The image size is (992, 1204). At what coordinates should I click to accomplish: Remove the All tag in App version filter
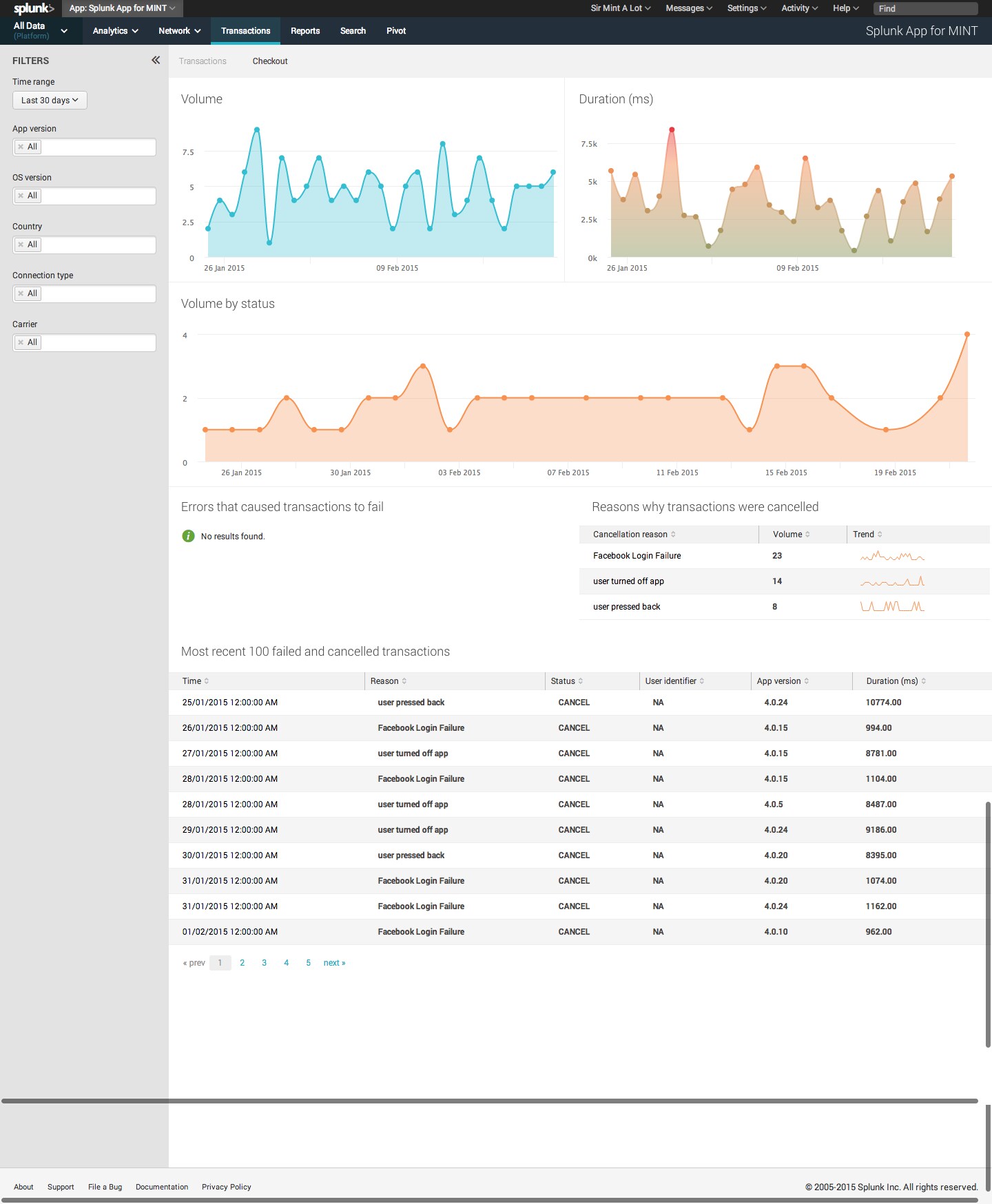pos(21,147)
